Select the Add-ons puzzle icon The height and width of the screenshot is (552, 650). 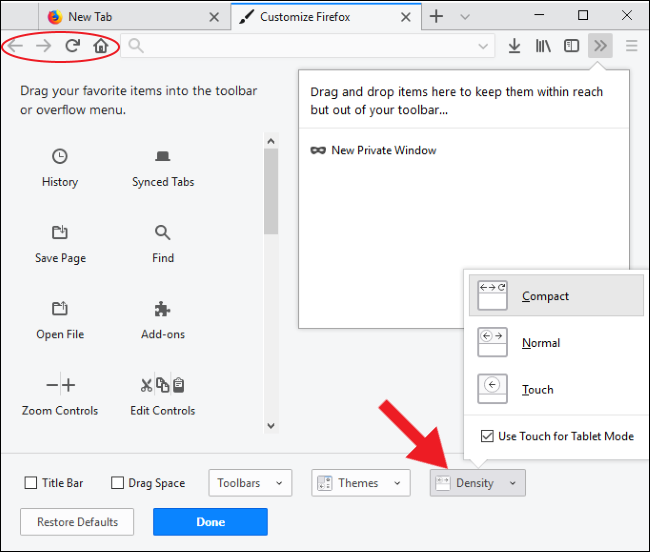click(162, 309)
